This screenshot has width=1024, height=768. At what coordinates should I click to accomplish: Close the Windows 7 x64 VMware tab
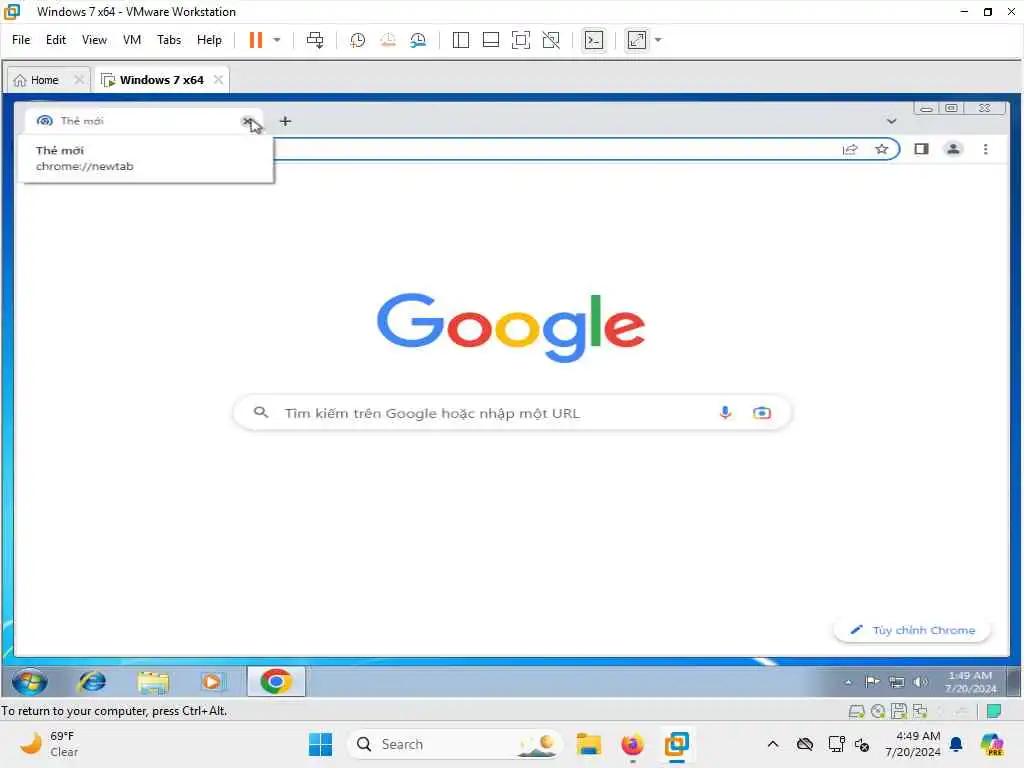(218, 80)
